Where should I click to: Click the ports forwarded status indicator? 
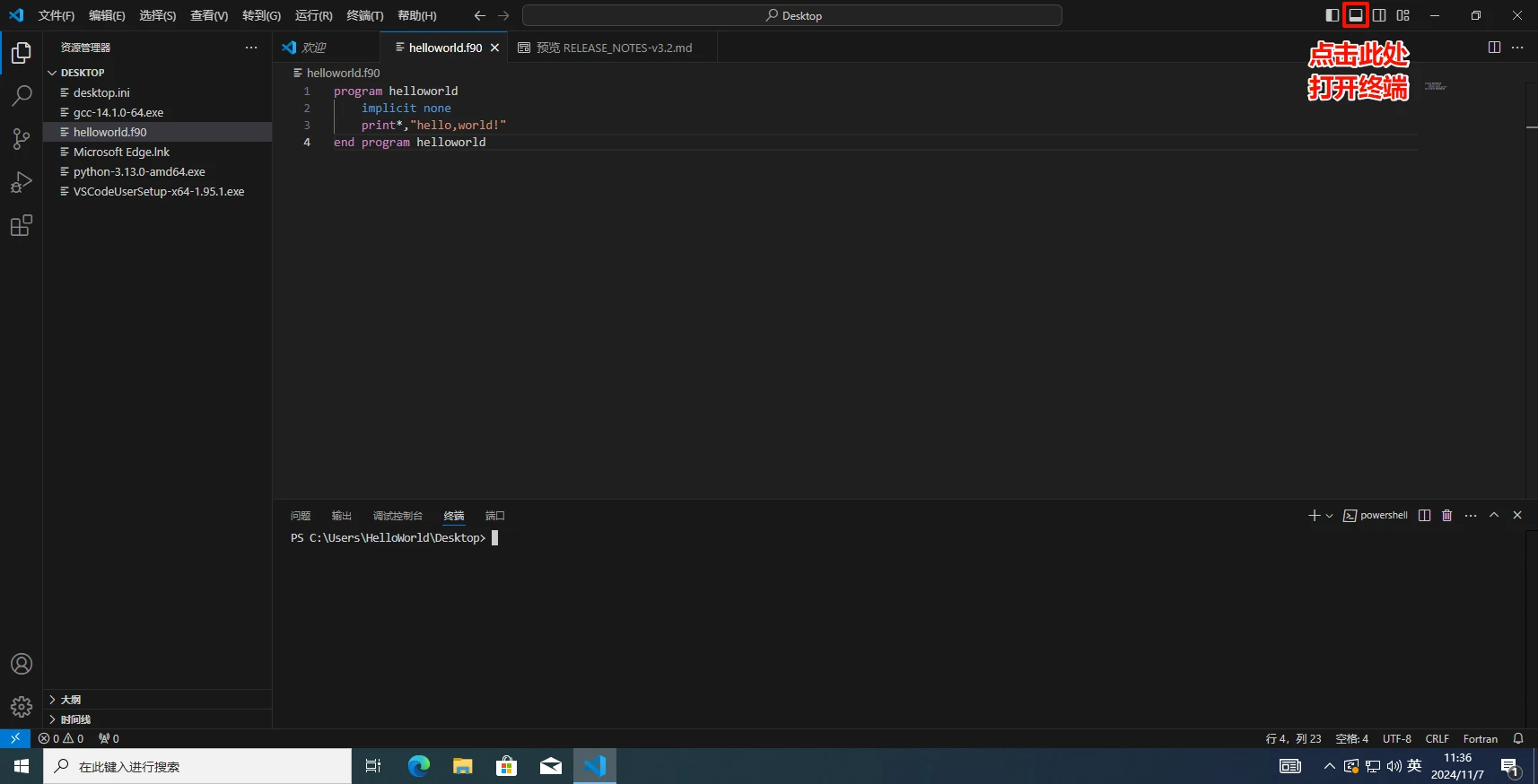(109, 738)
